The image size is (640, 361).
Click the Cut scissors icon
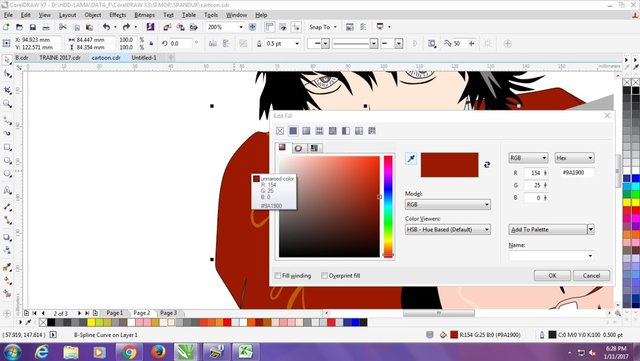coord(62,27)
